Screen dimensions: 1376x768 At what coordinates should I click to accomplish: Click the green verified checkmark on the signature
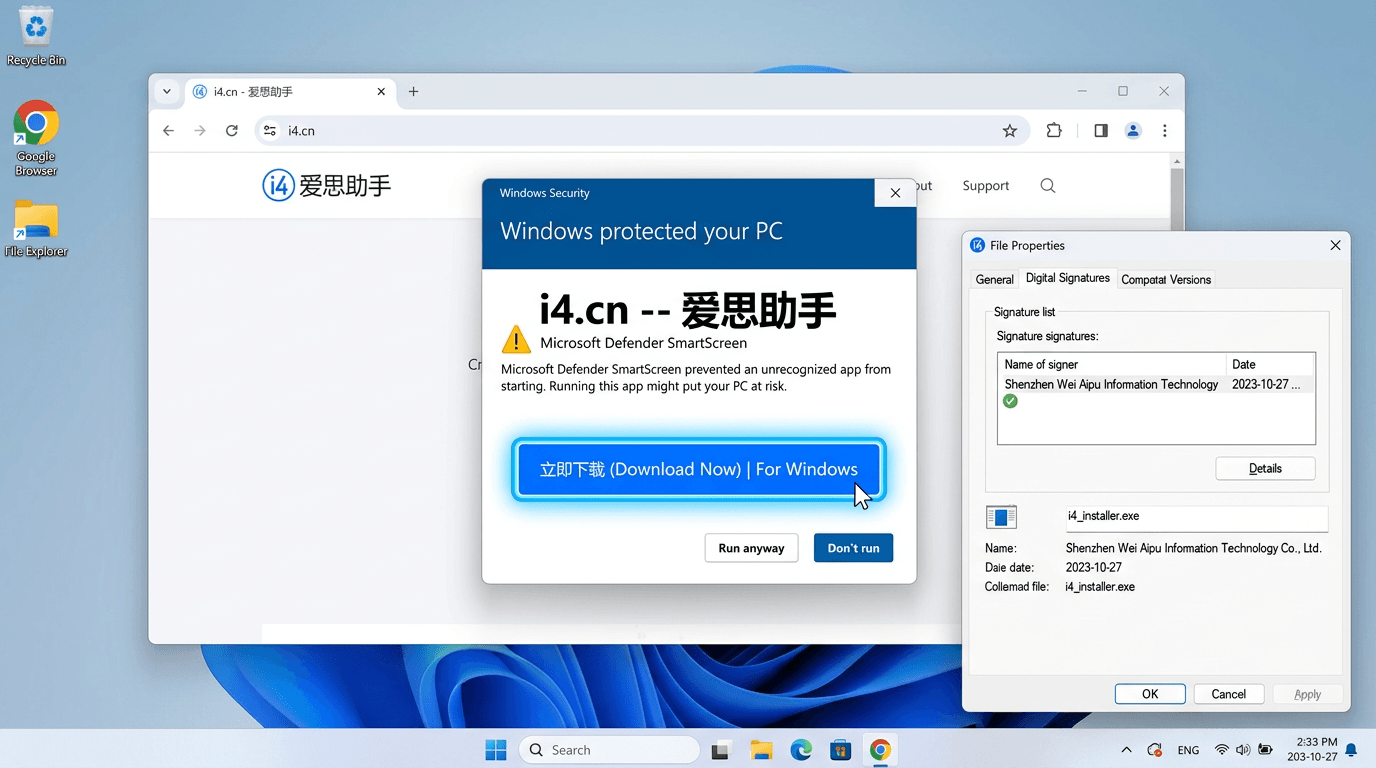[x=1010, y=400]
